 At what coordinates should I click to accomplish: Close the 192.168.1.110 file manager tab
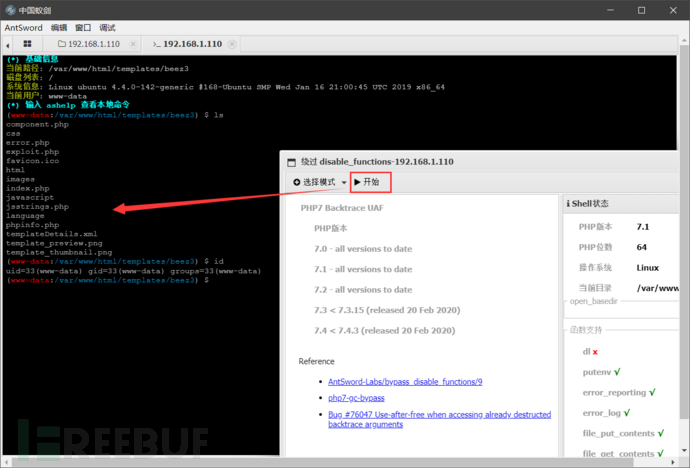pos(133,44)
